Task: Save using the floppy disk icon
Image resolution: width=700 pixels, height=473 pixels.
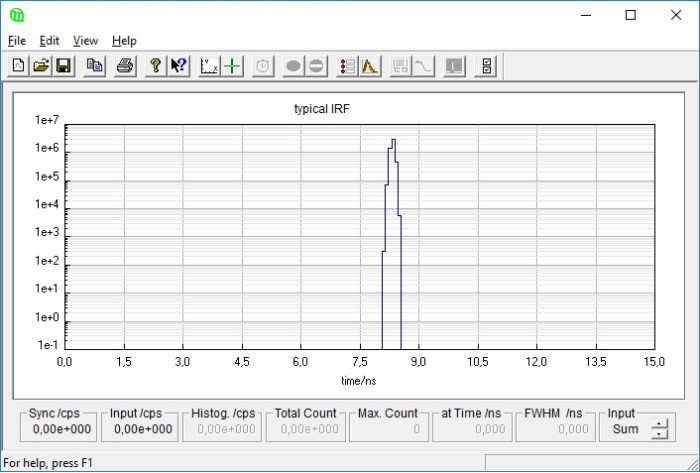Action: (62, 67)
